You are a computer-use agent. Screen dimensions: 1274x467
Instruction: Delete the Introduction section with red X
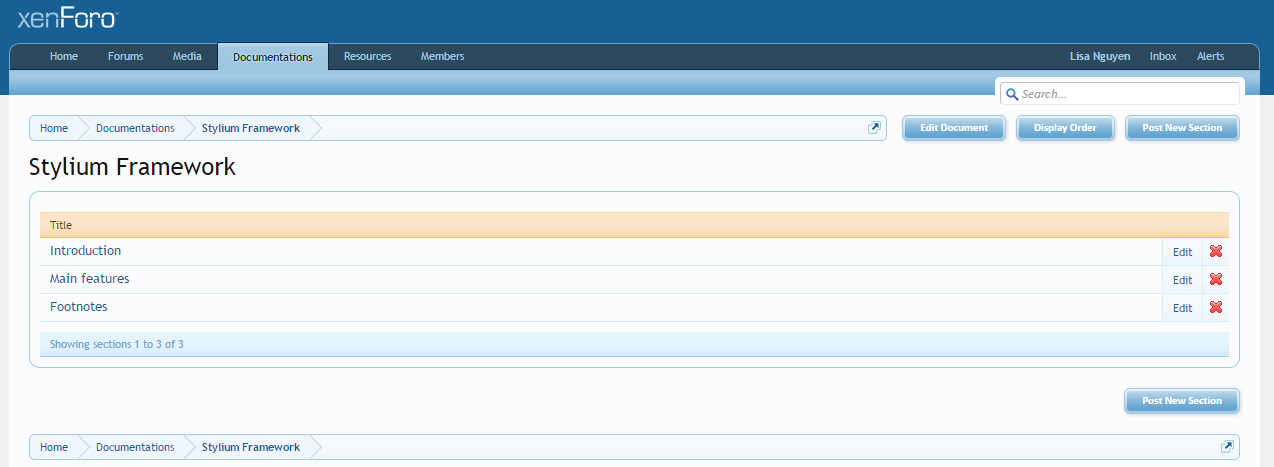(x=1216, y=252)
